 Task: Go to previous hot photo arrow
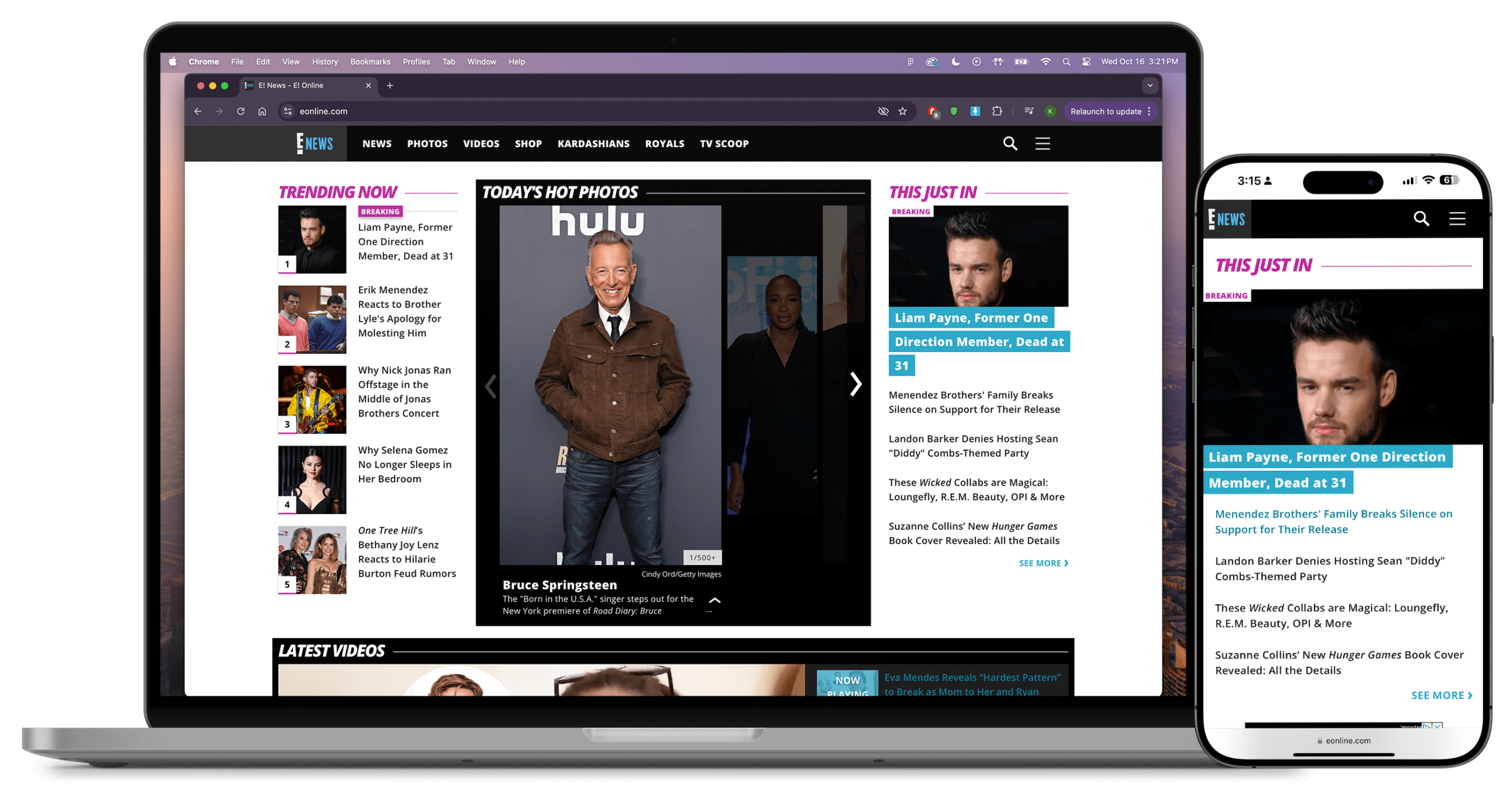coord(491,386)
